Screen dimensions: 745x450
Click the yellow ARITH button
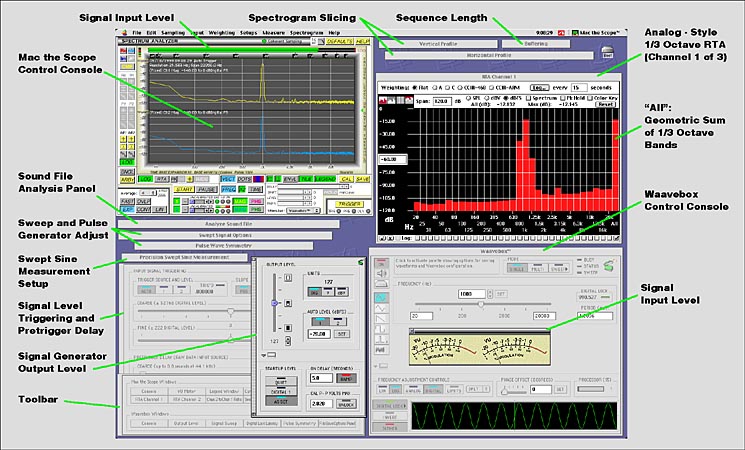pyautogui.click(x=127, y=180)
